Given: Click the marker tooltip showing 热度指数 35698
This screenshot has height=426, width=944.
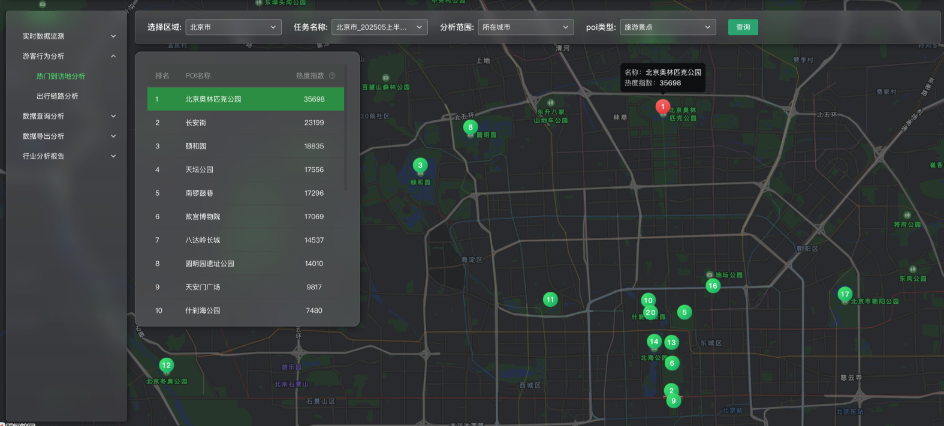Looking at the screenshot, I should [x=662, y=78].
